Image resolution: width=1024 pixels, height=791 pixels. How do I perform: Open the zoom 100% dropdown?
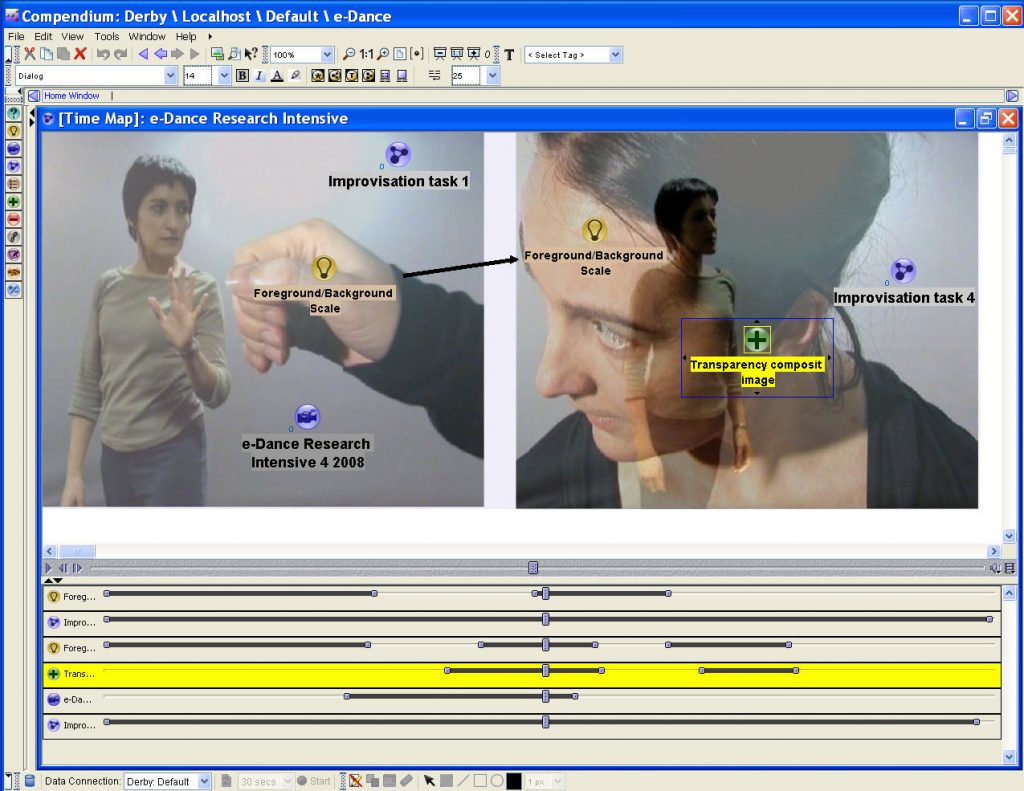pyautogui.click(x=327, y=55)
